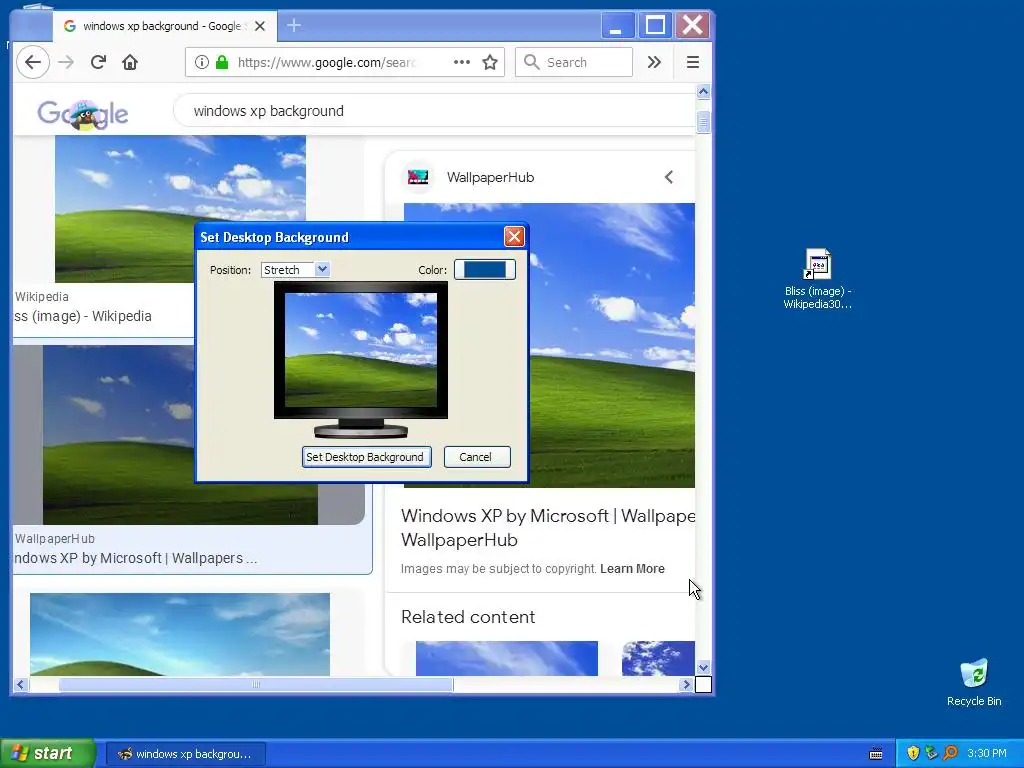Open the Windows Start menu
Image resolution: width=1024 pixels, height=768 pixels.
(x=48, y=753)
